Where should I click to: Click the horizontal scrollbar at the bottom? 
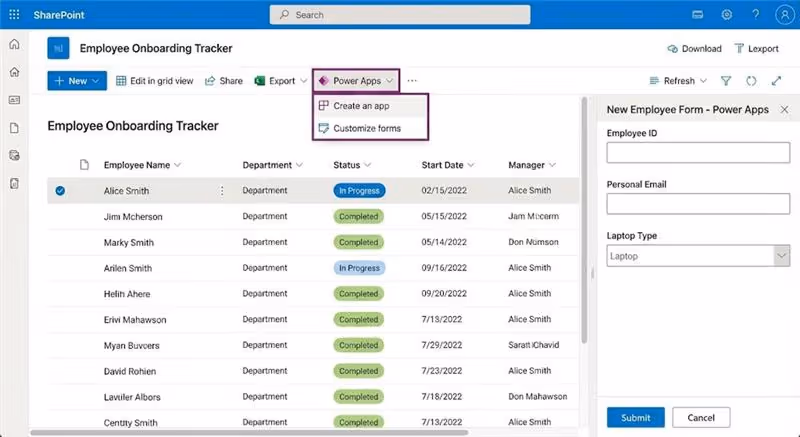[249, 432]
